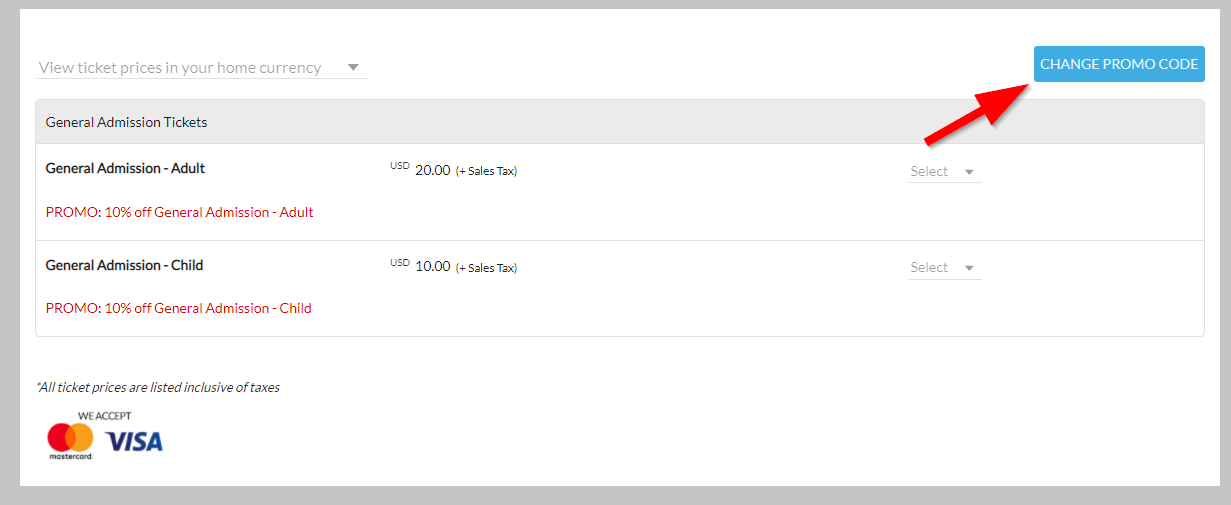Click the General Admission Tickets section header

point(620,122)
